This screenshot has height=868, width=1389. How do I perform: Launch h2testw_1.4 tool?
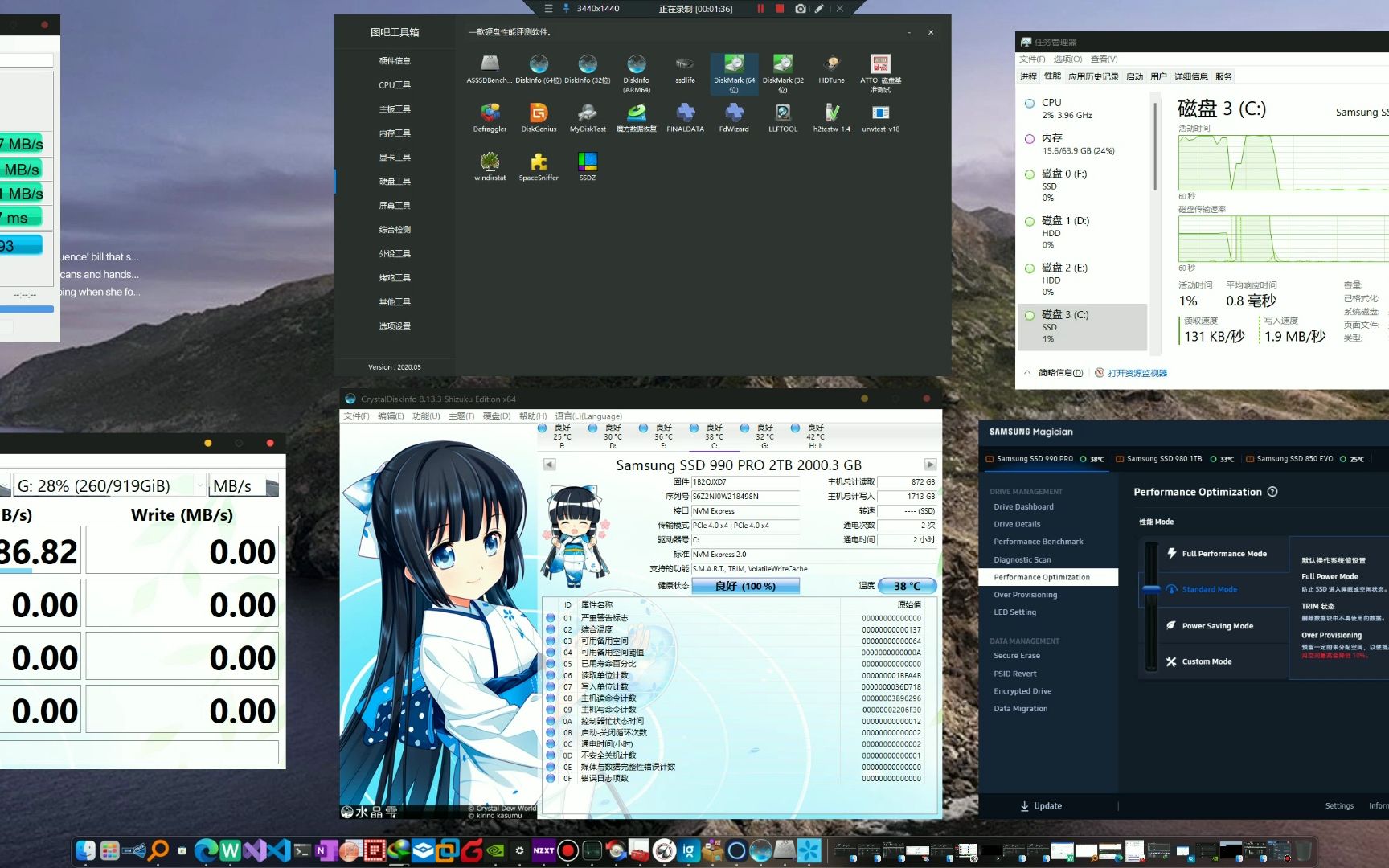click(832, 118)
